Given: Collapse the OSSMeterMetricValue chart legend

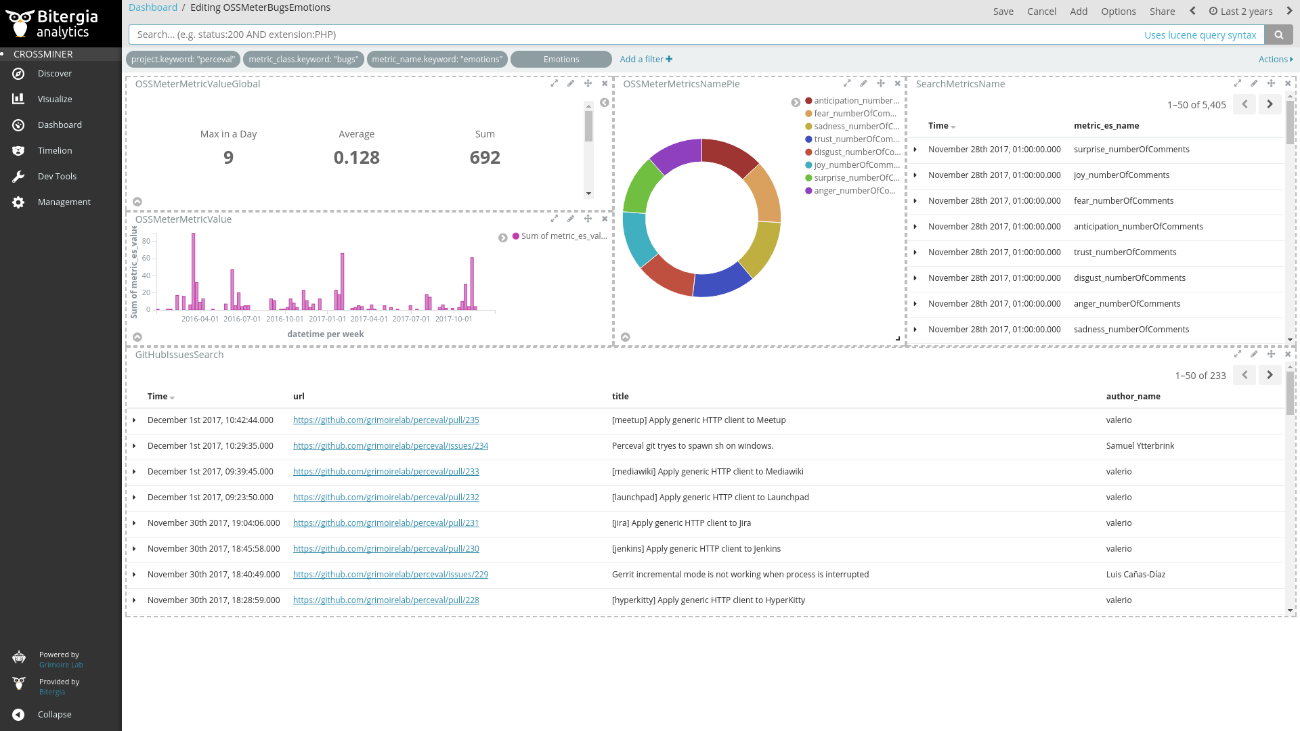Looking at the screenshot, I should pos(503,237).
